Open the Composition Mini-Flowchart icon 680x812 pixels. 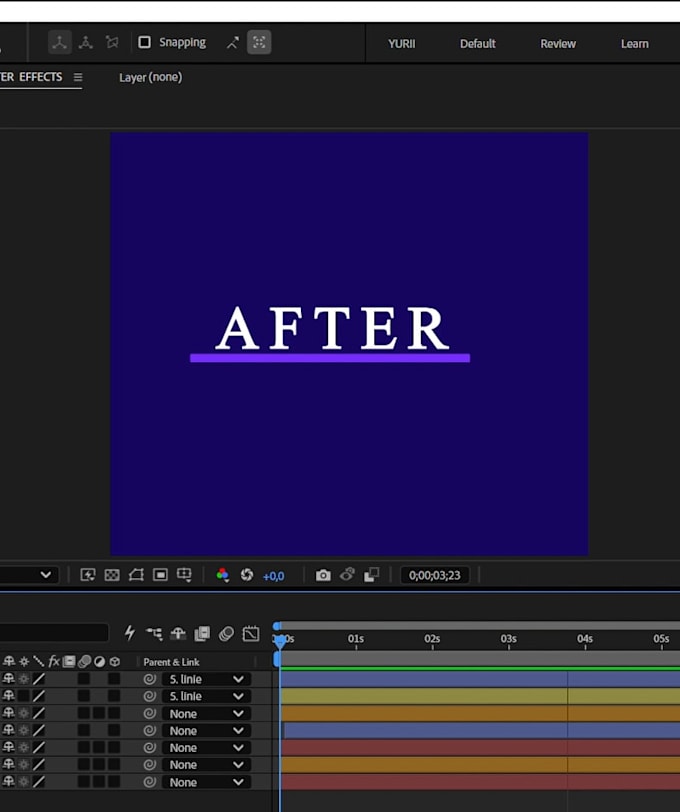pyautogui.click(x=154, y=633)
